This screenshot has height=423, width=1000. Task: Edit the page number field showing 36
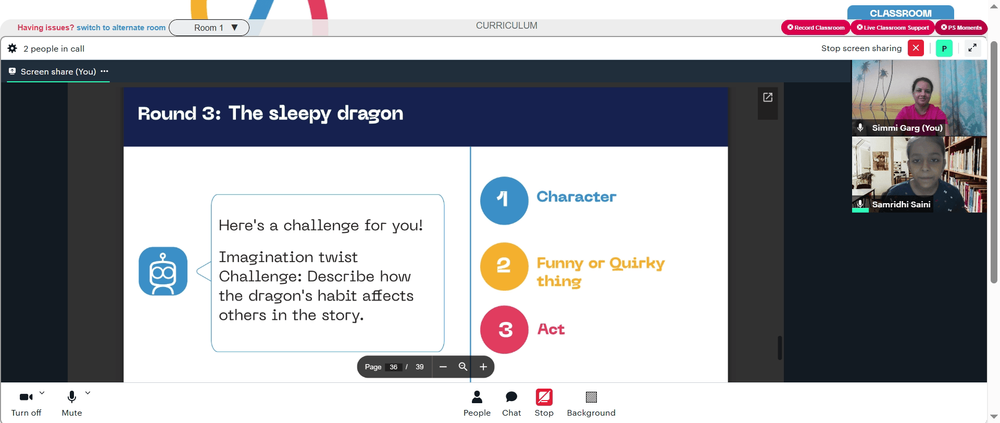(x=393, y=367)
